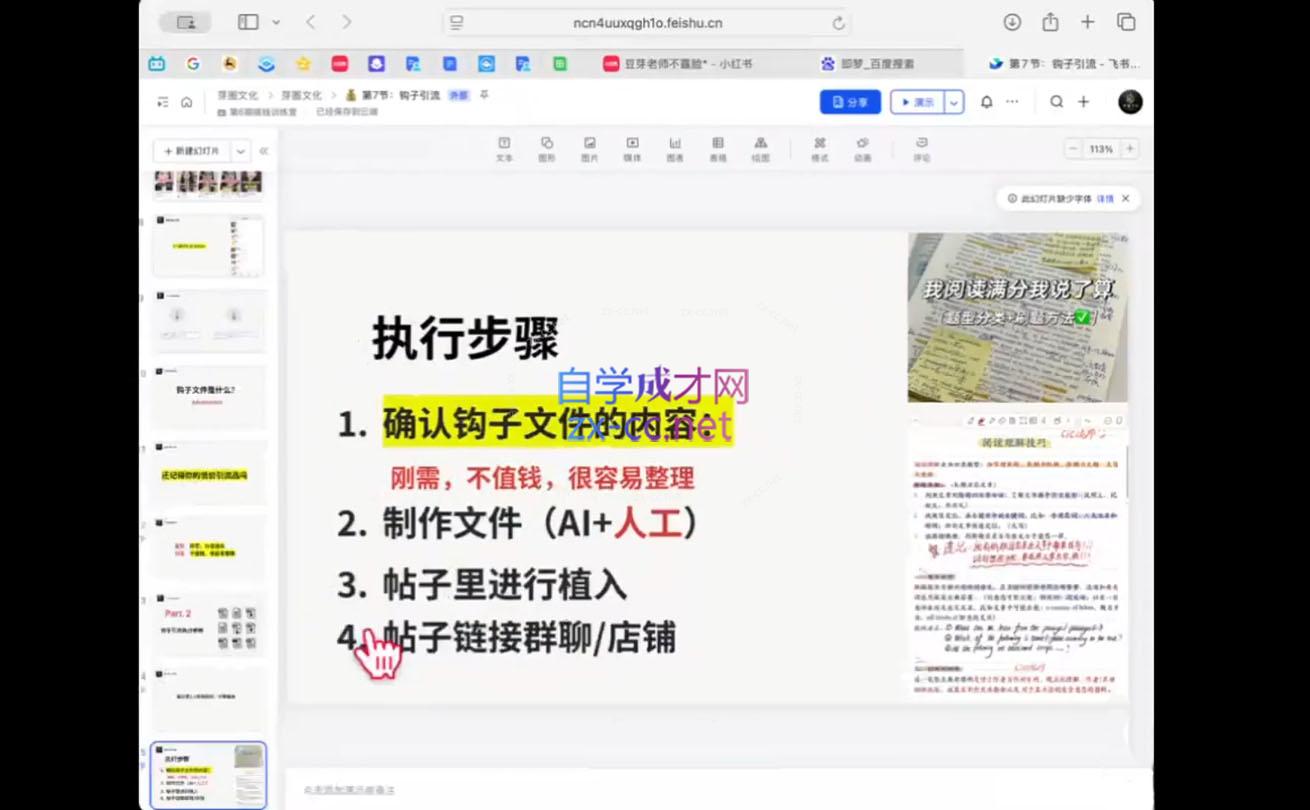Screen dimensions: 1310x810
Task: Reload the page in Safari
Action: pyautogui.click(x=838, y=22)
